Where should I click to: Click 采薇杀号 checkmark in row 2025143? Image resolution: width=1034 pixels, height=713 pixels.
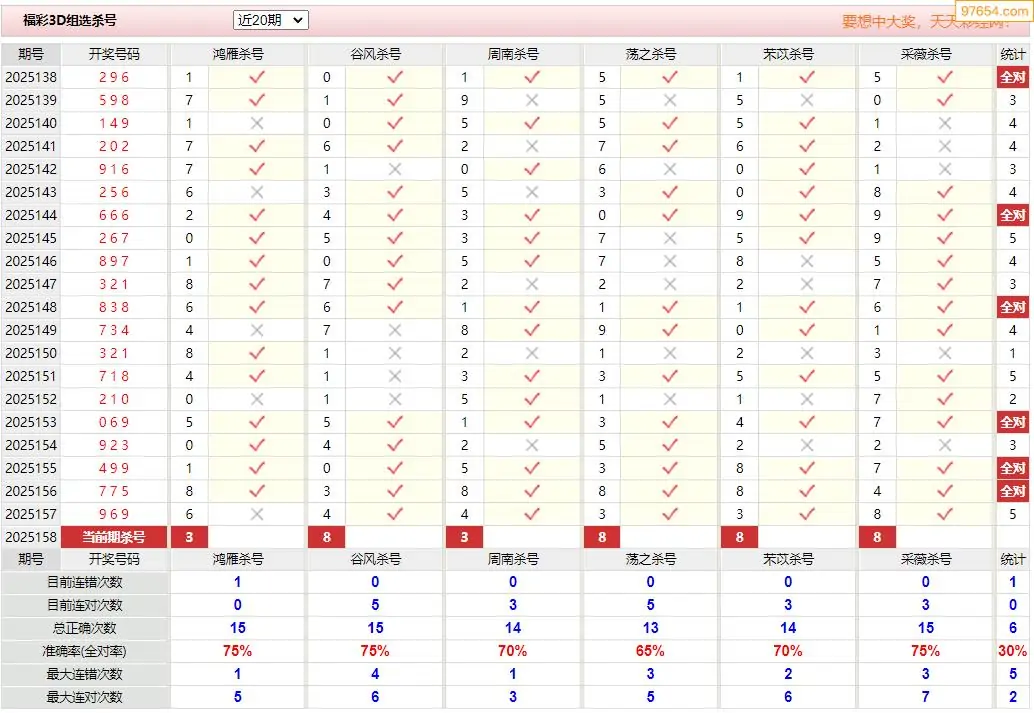pos(945,192)
